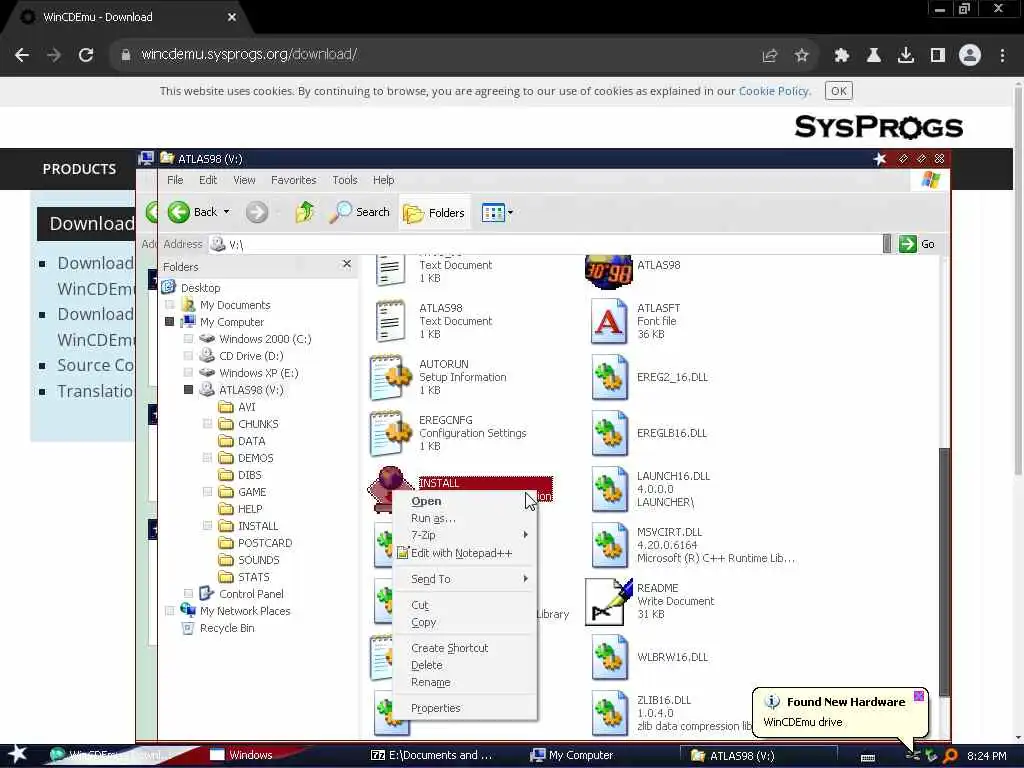
Task: Expand Send To submenu
Action: point(464,579)
